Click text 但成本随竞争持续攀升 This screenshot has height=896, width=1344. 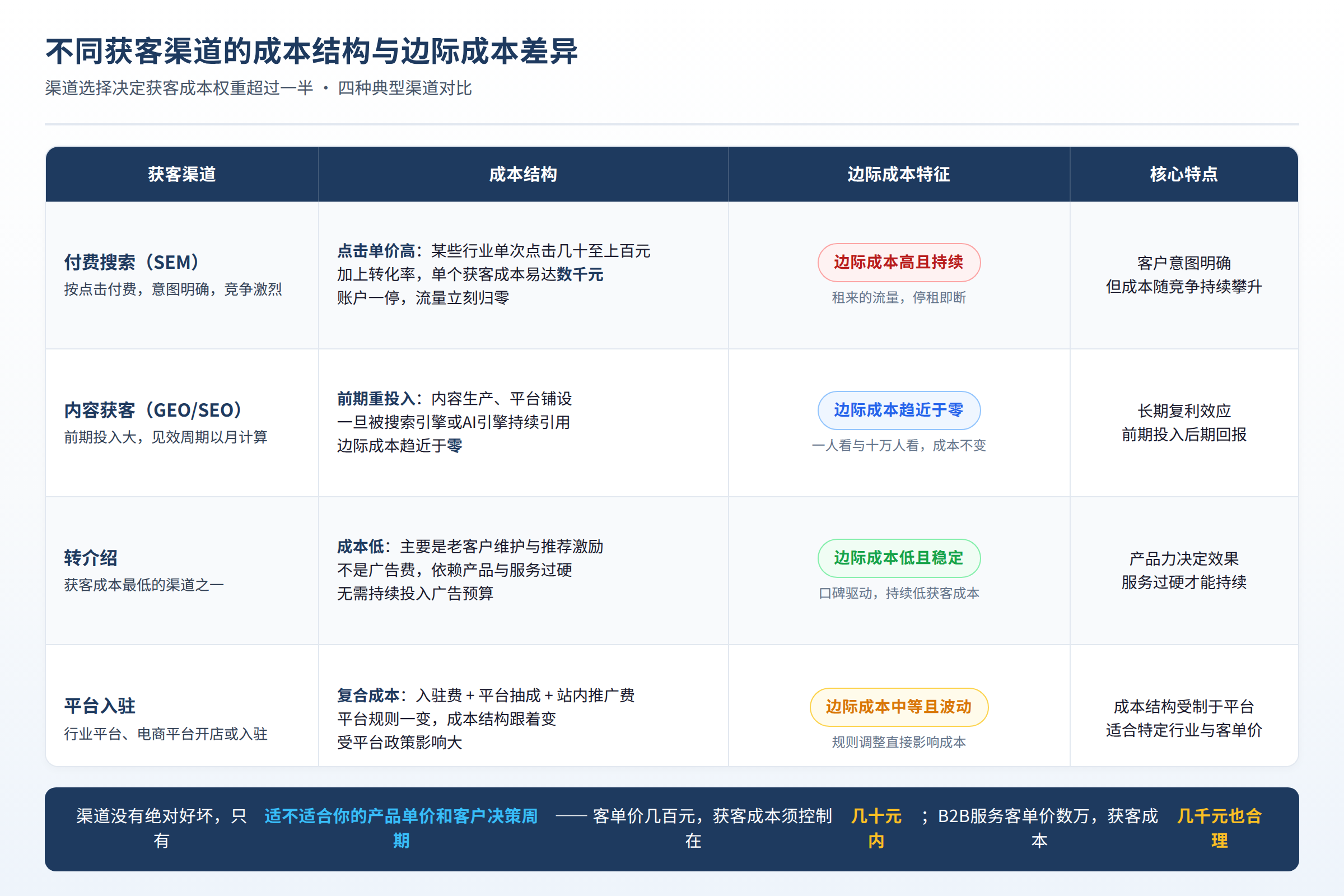coord(1183,286)
